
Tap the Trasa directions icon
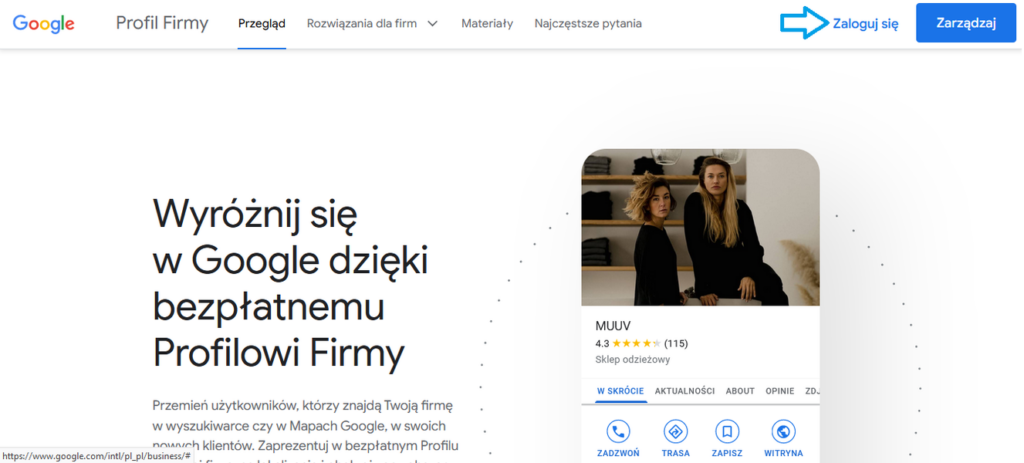[x=675, y=431]
